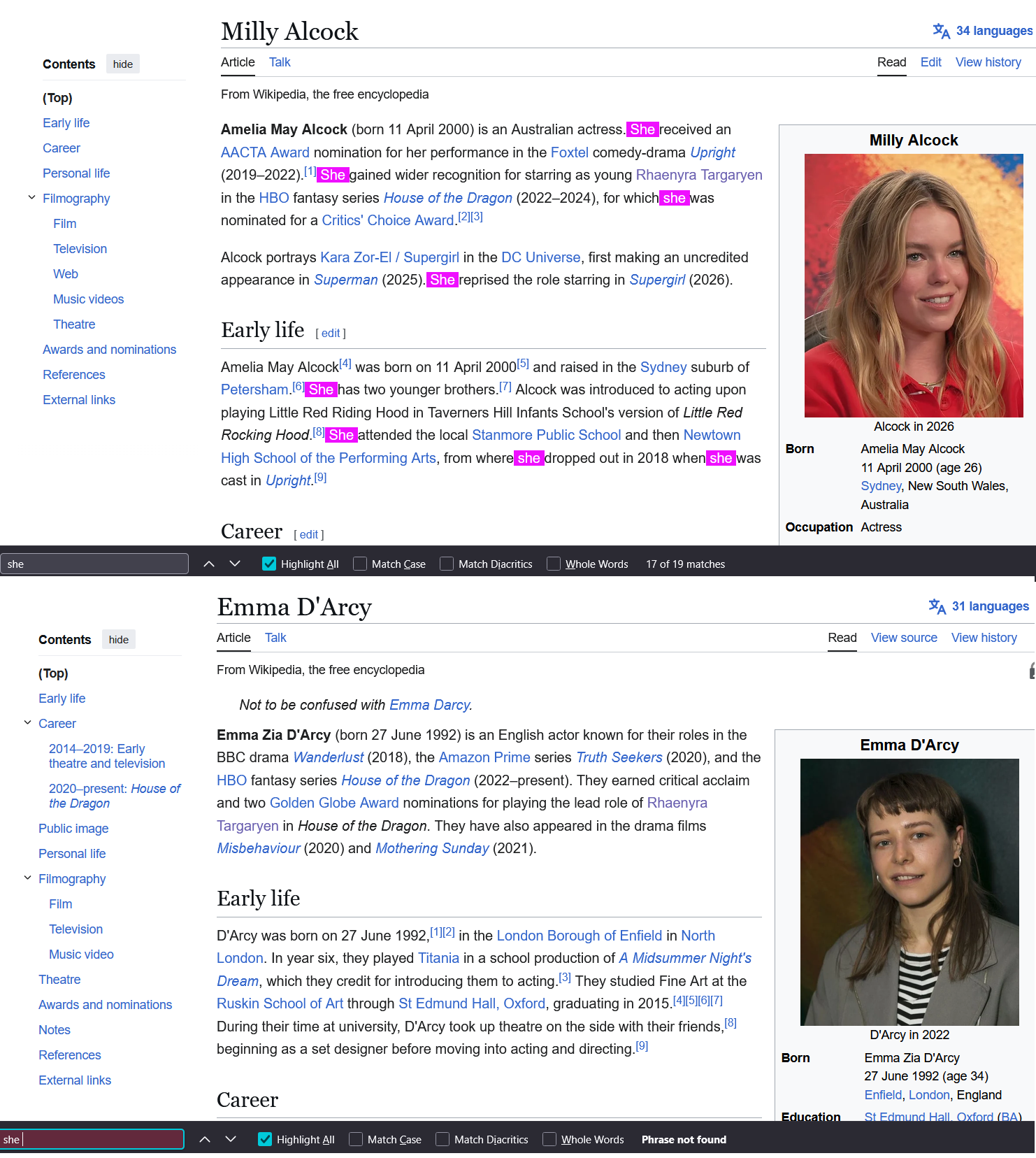The width and height of the screenshot is (1036, 1158).
Task: Open the House of the Dragon link in Alcock intro
Action: [447, 198]
